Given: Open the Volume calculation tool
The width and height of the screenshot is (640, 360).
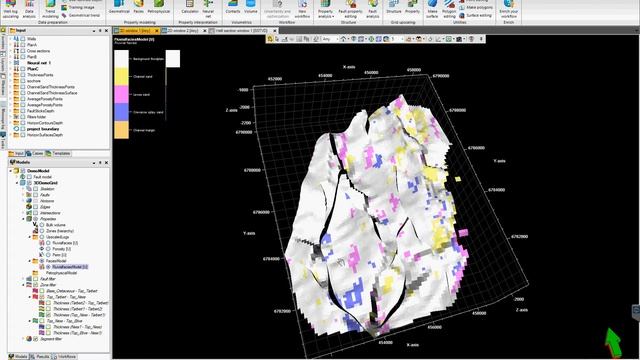Looking at the screenshot, I should pyautogui.click(x=251, y=7).
